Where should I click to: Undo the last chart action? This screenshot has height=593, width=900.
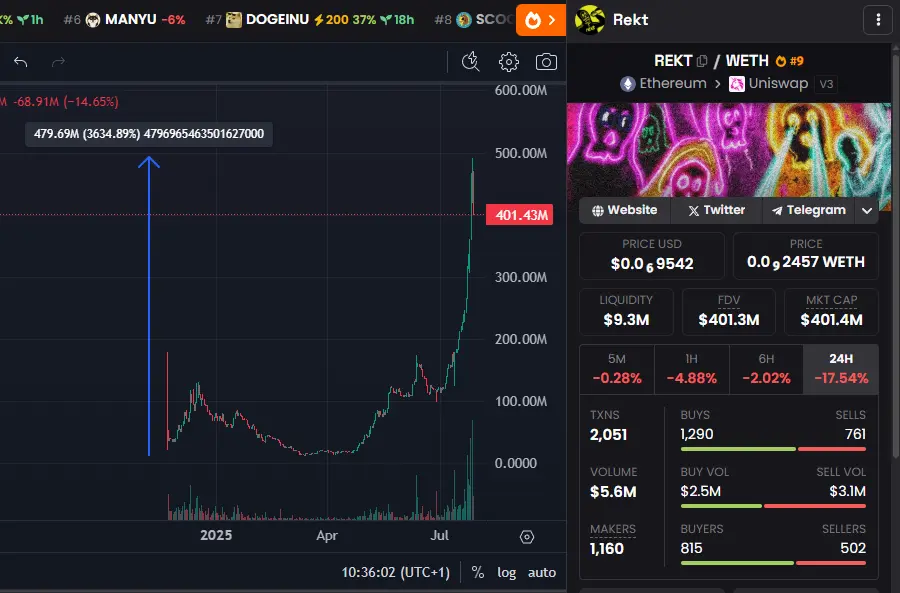pyautogui.click(x=21, y=62)
